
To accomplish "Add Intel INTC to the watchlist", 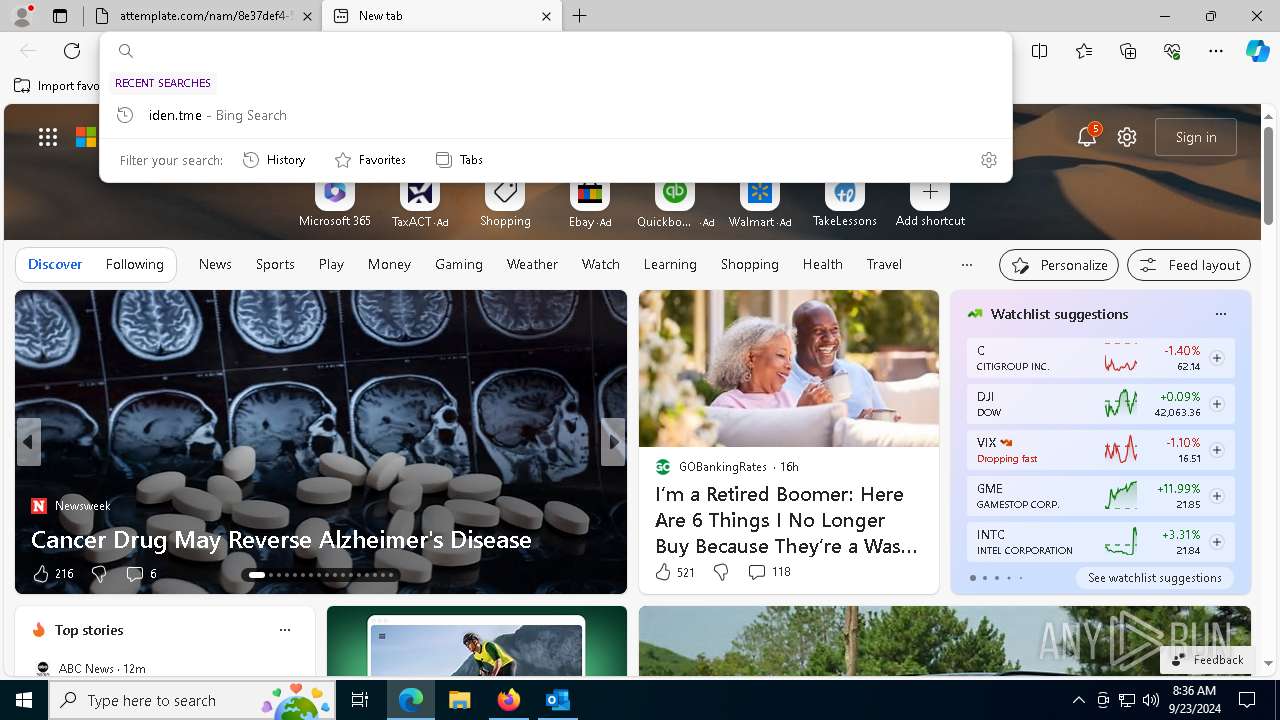I will pos(1217,542).
